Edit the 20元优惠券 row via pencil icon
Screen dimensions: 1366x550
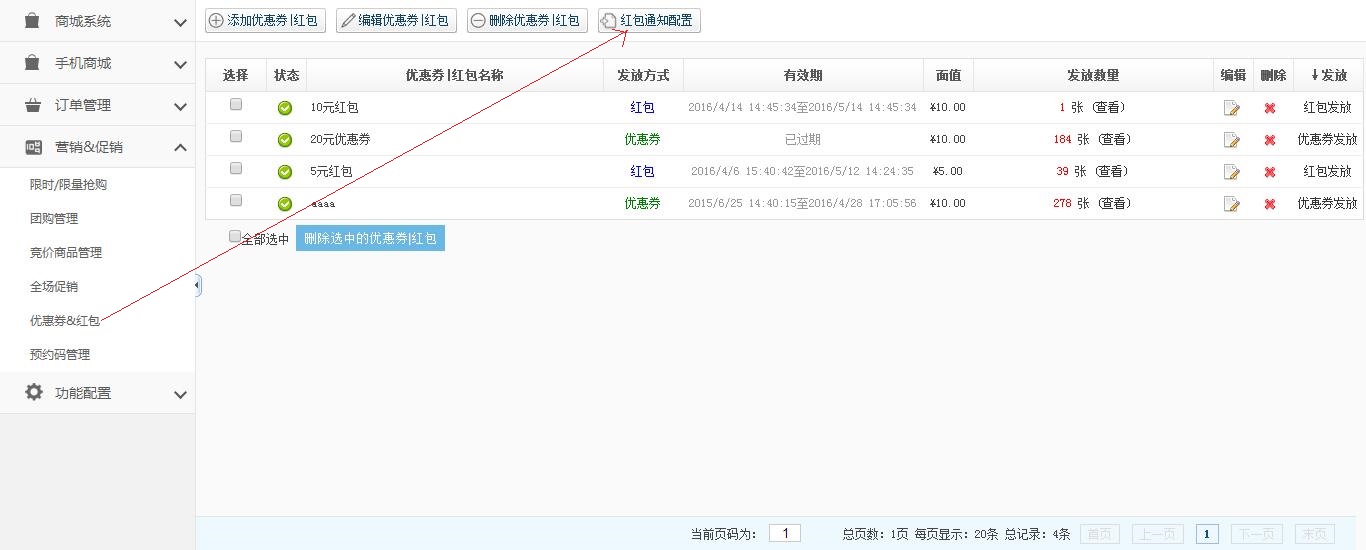[1232, 140]
